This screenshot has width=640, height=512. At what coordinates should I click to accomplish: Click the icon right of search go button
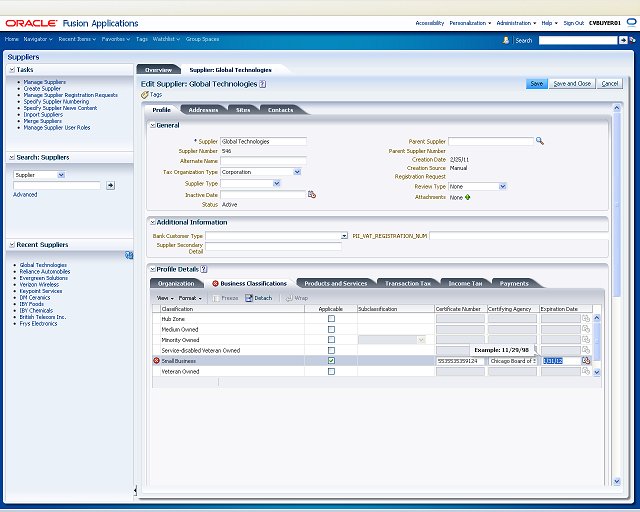[632, 40]
